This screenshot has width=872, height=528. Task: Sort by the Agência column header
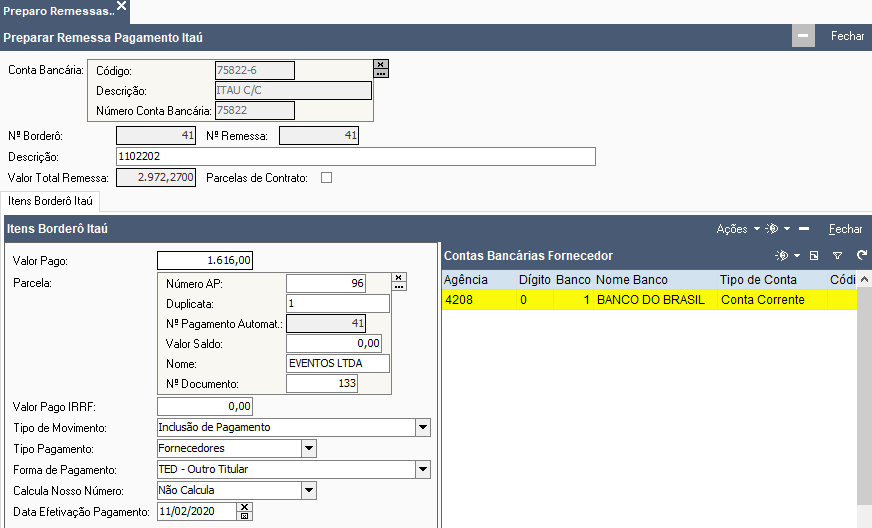tap(479, 279)
